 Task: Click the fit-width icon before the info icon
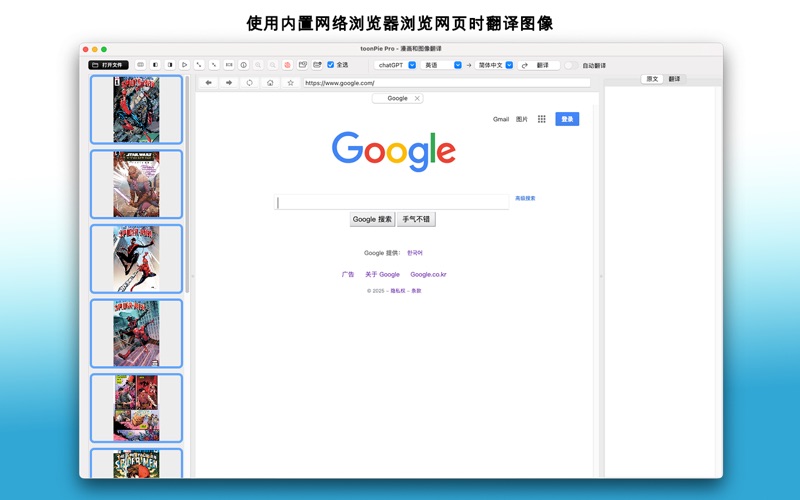(229, 65)
